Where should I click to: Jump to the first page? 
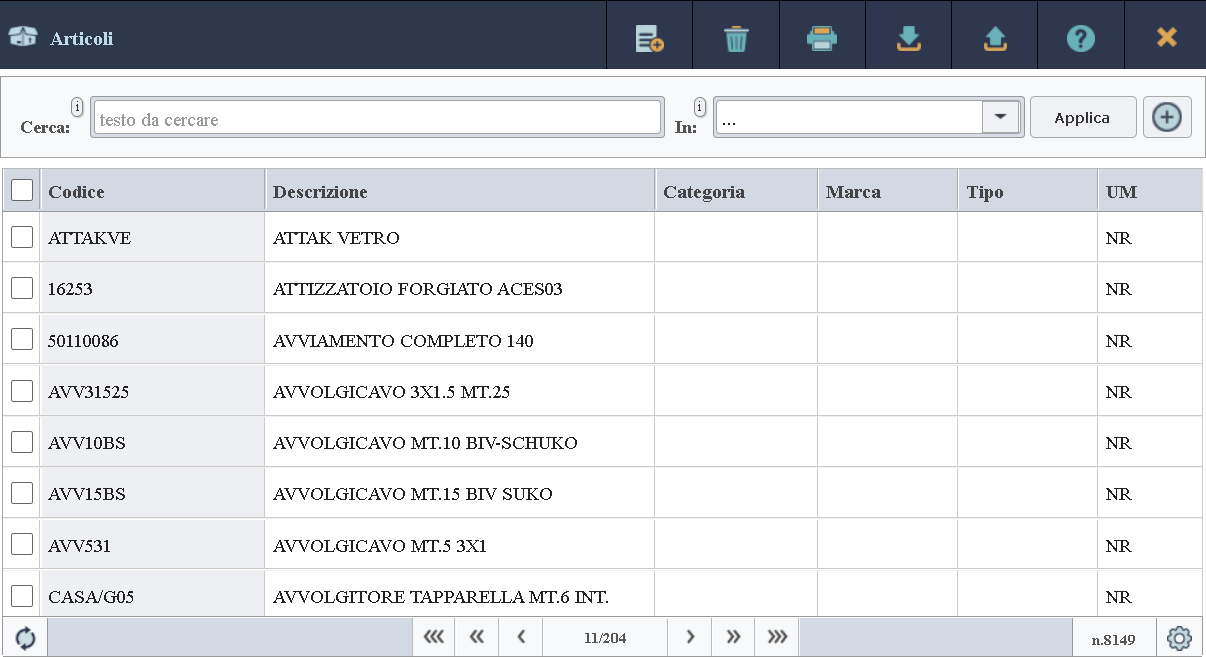434,637
